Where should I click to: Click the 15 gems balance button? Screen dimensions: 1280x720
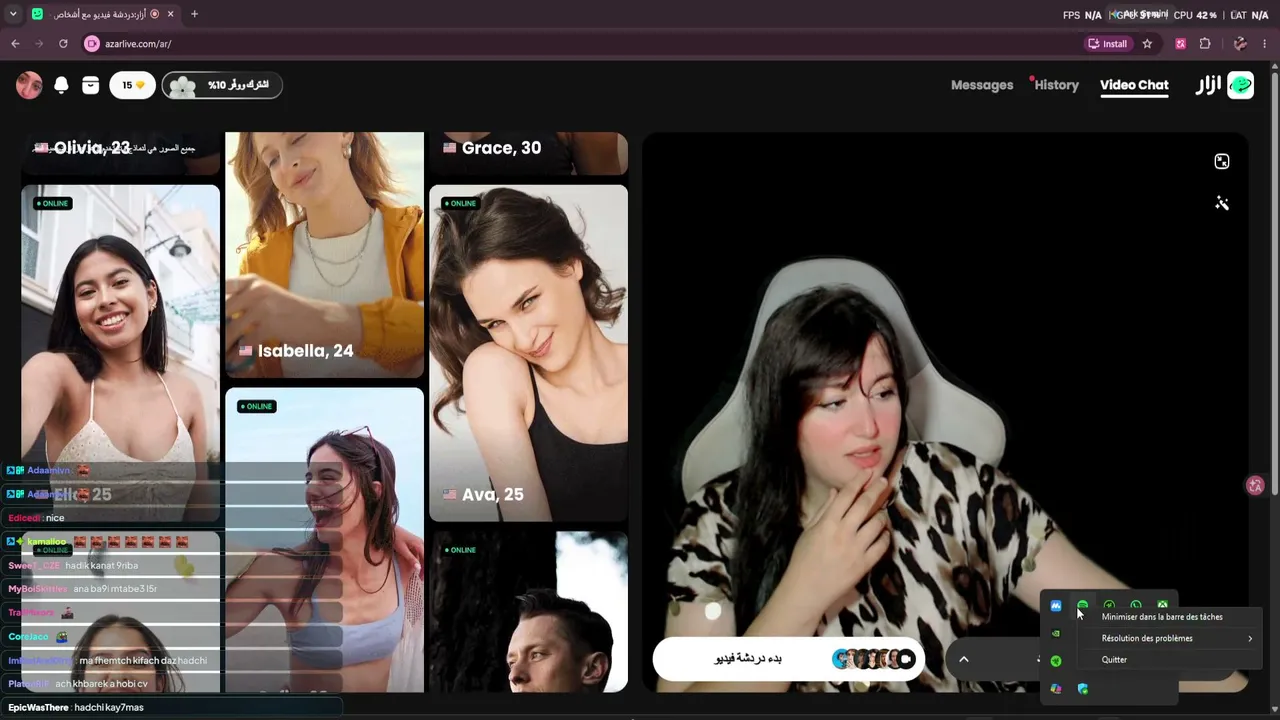pos(132,85)
